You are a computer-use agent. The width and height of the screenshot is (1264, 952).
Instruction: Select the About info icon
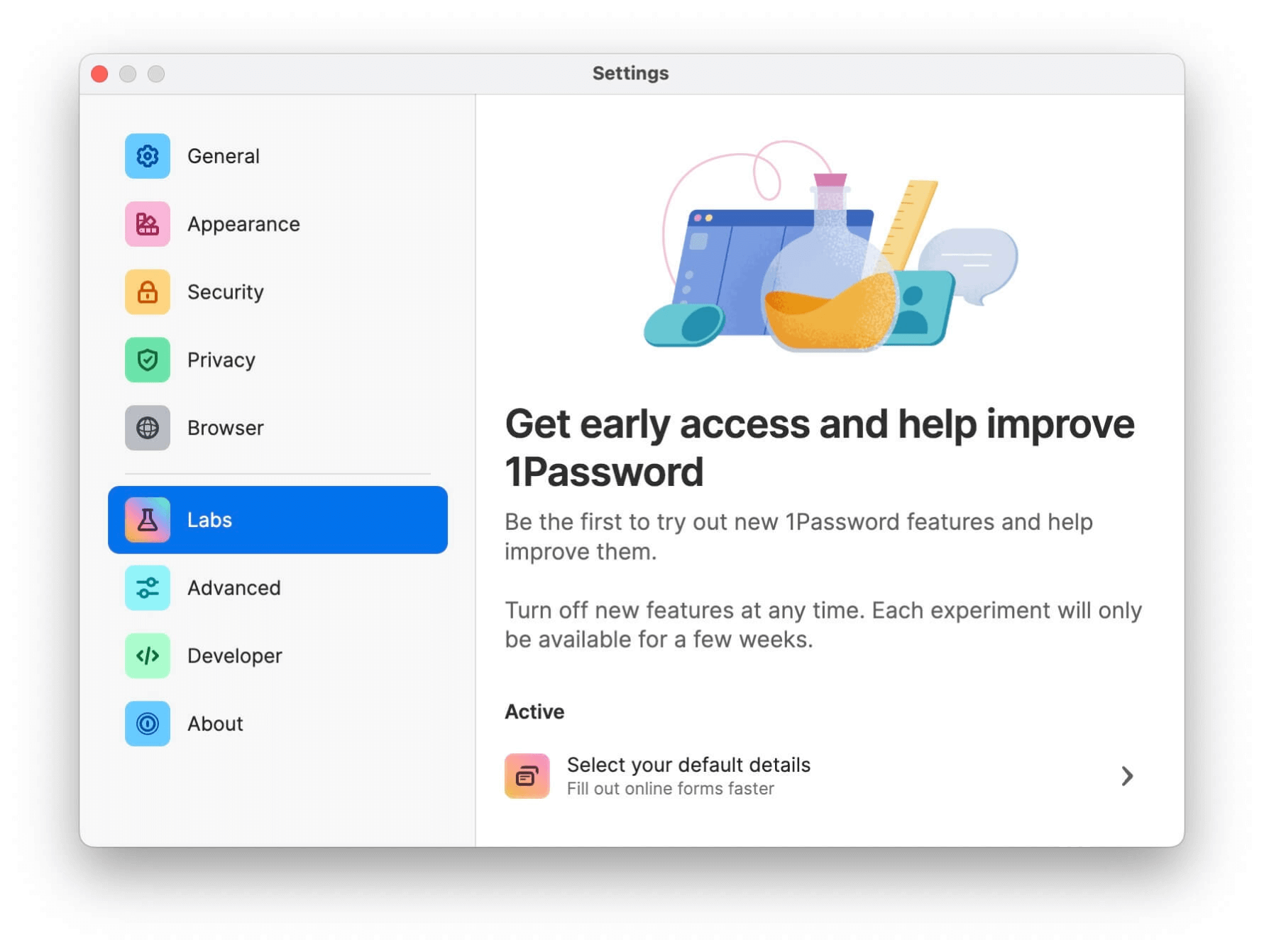(x=147, y=724)
